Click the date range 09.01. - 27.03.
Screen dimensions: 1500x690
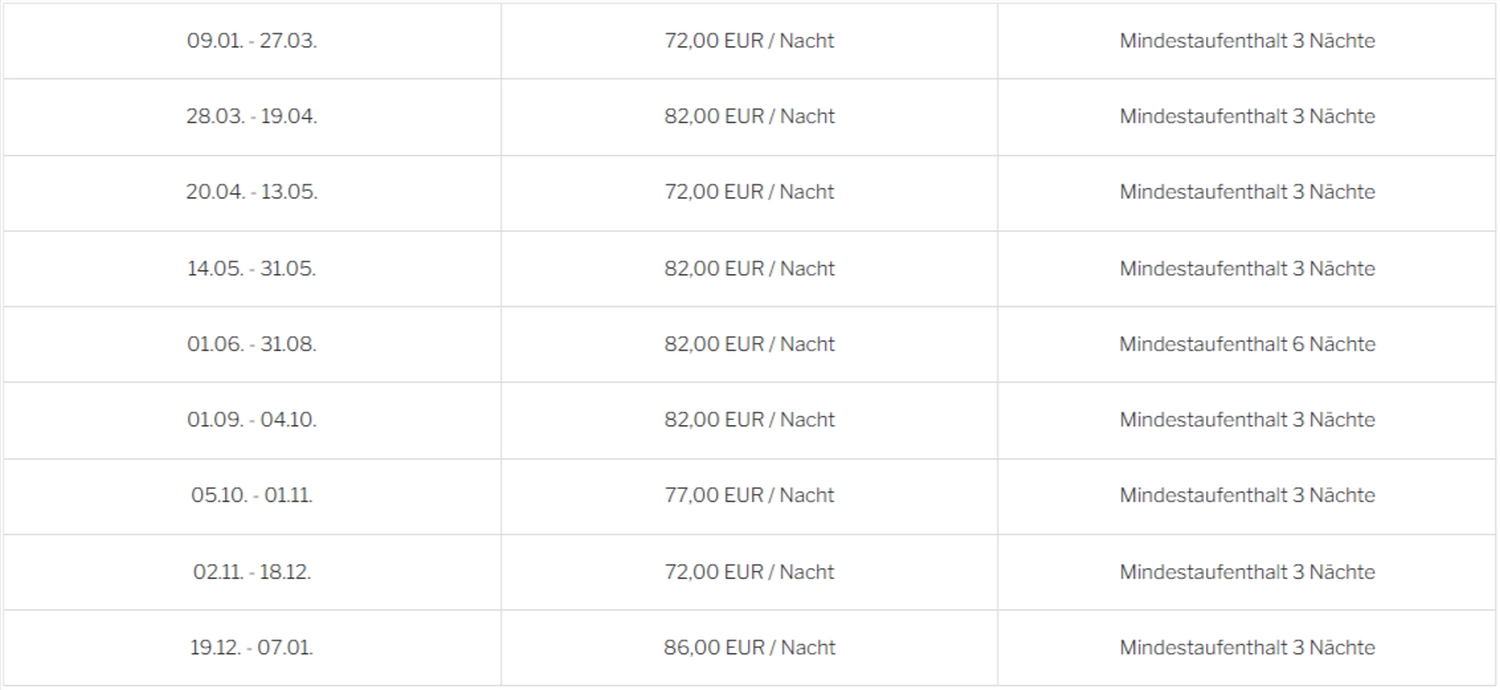252,41
